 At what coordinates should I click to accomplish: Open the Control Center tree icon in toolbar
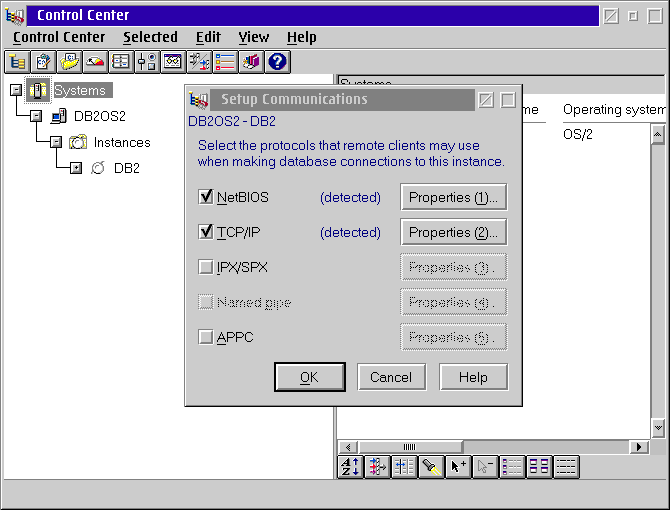(17, 62)
